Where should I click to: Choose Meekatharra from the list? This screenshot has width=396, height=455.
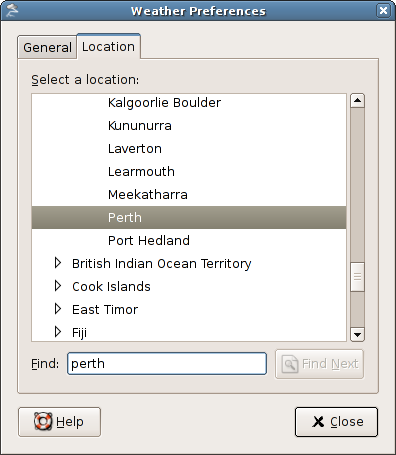189,194
